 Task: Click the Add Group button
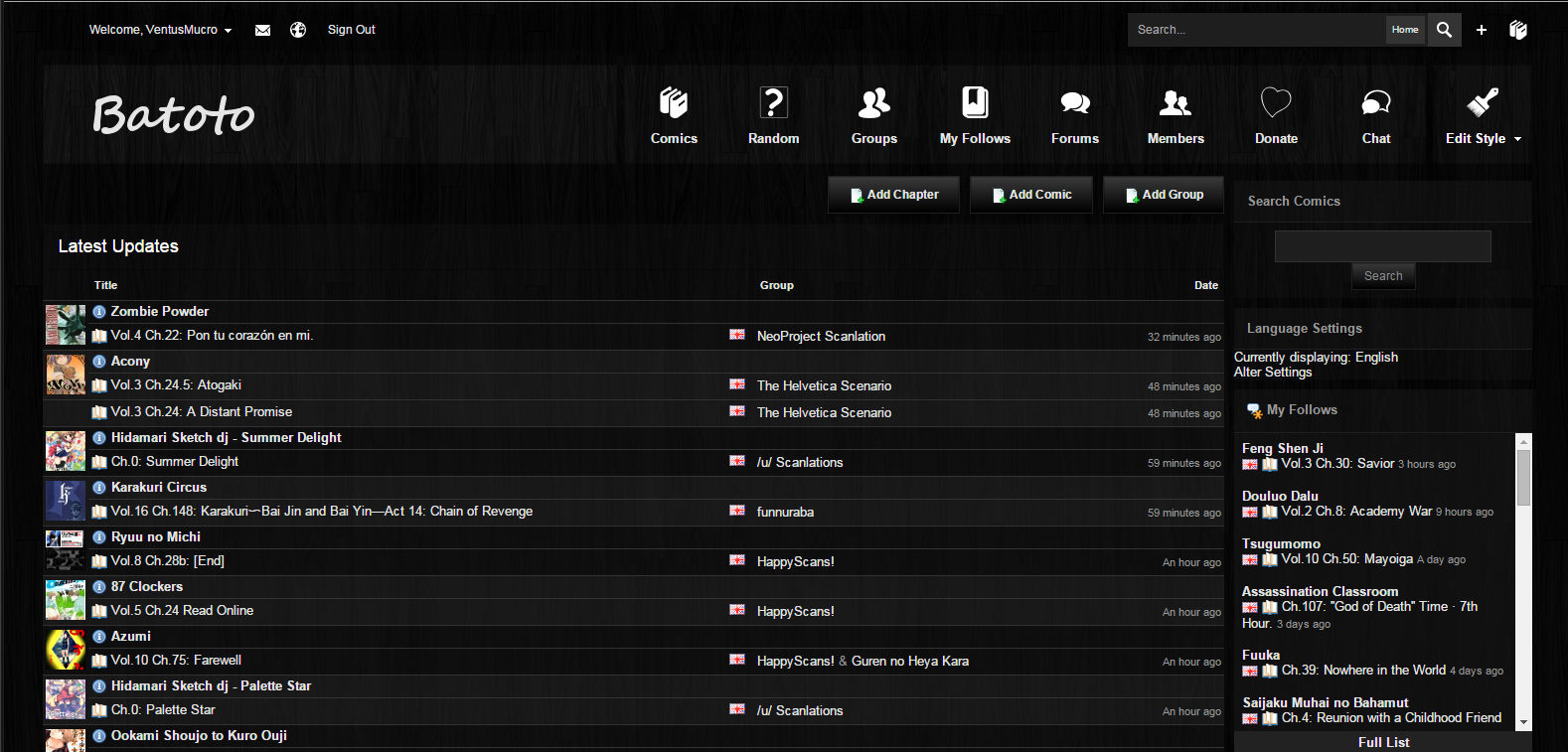click(1165, 195)
